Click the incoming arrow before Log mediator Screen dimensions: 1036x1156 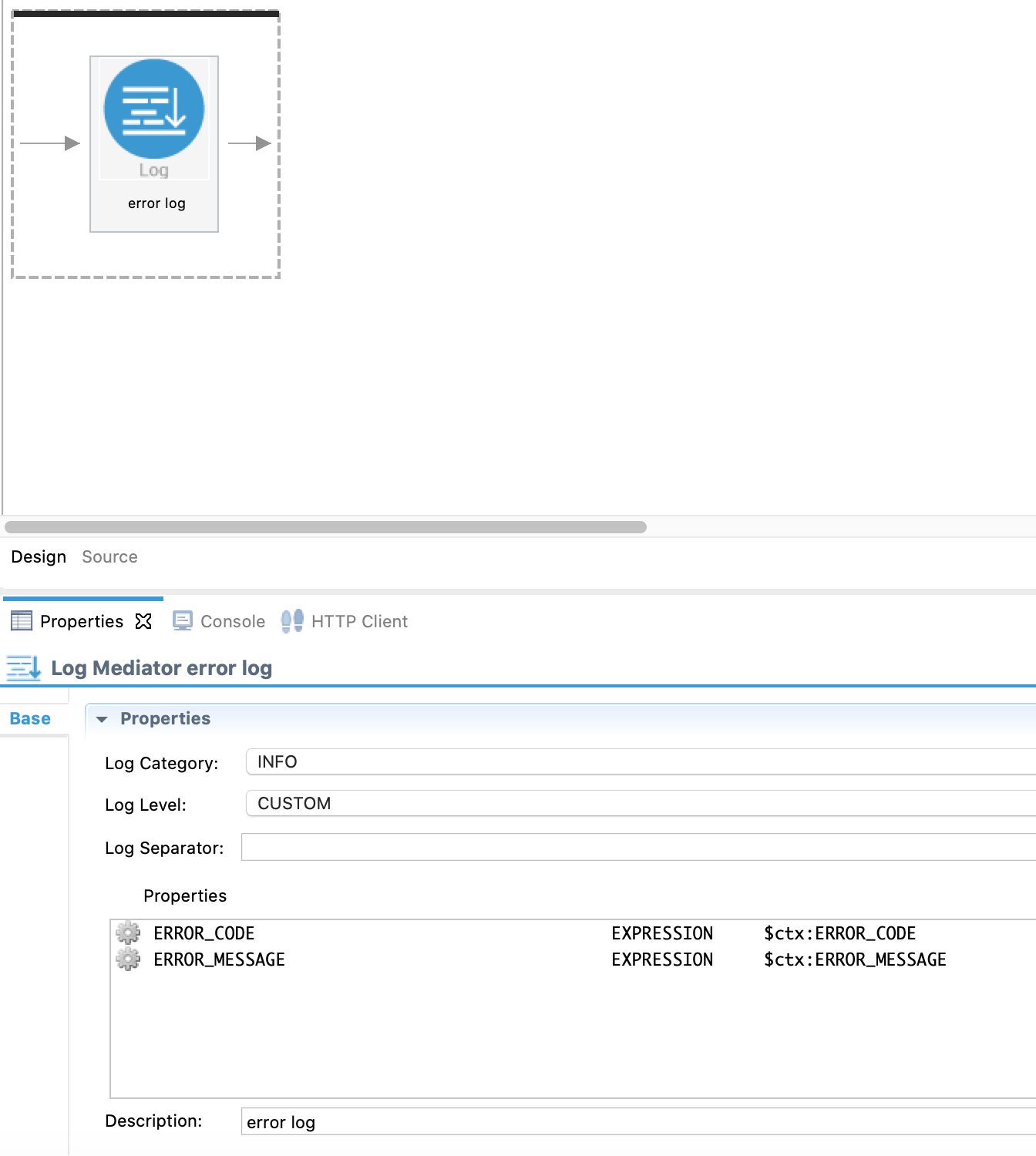click(50, 143)
